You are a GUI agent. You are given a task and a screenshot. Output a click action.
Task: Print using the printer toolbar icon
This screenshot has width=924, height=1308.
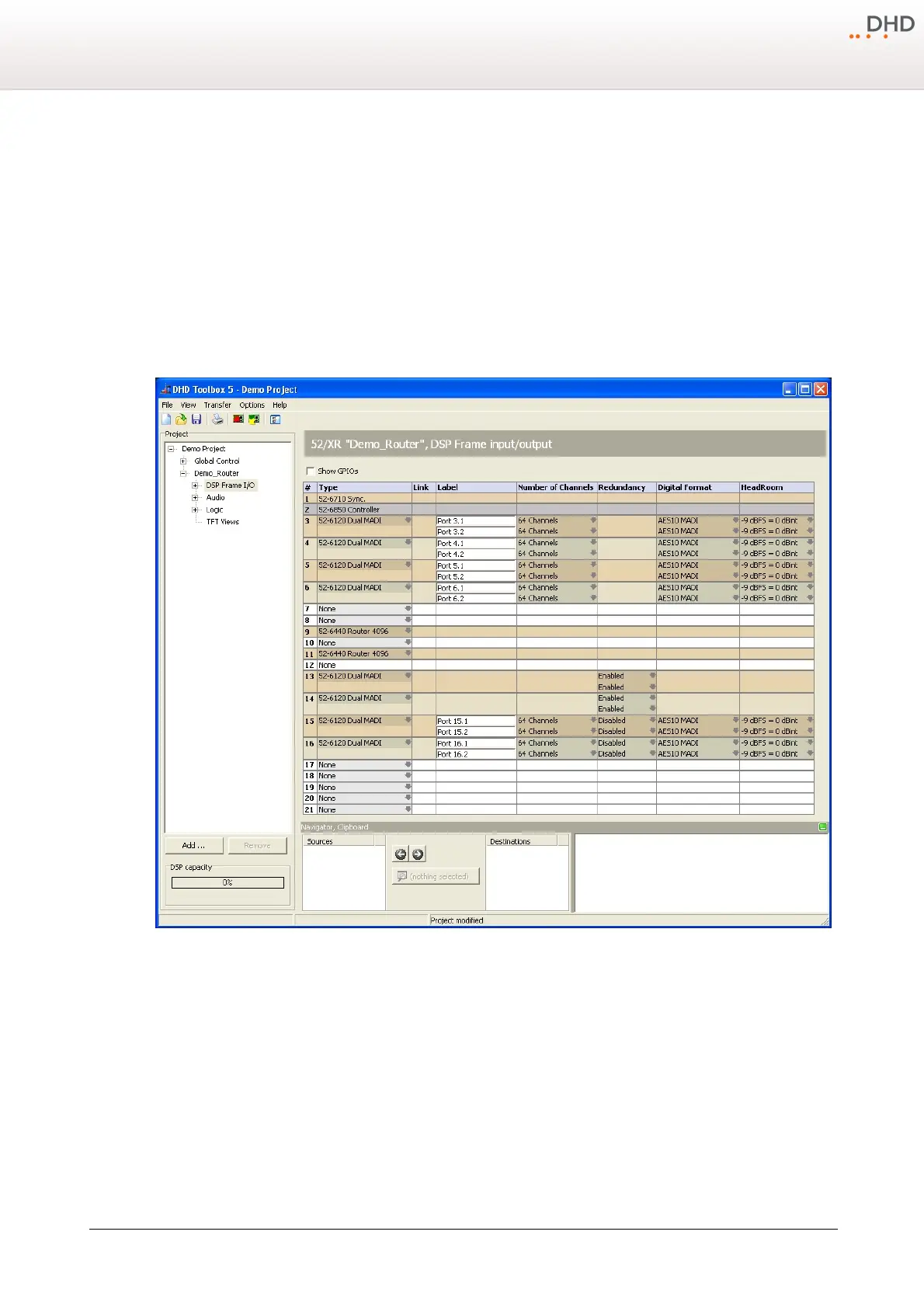pos(217,419)
